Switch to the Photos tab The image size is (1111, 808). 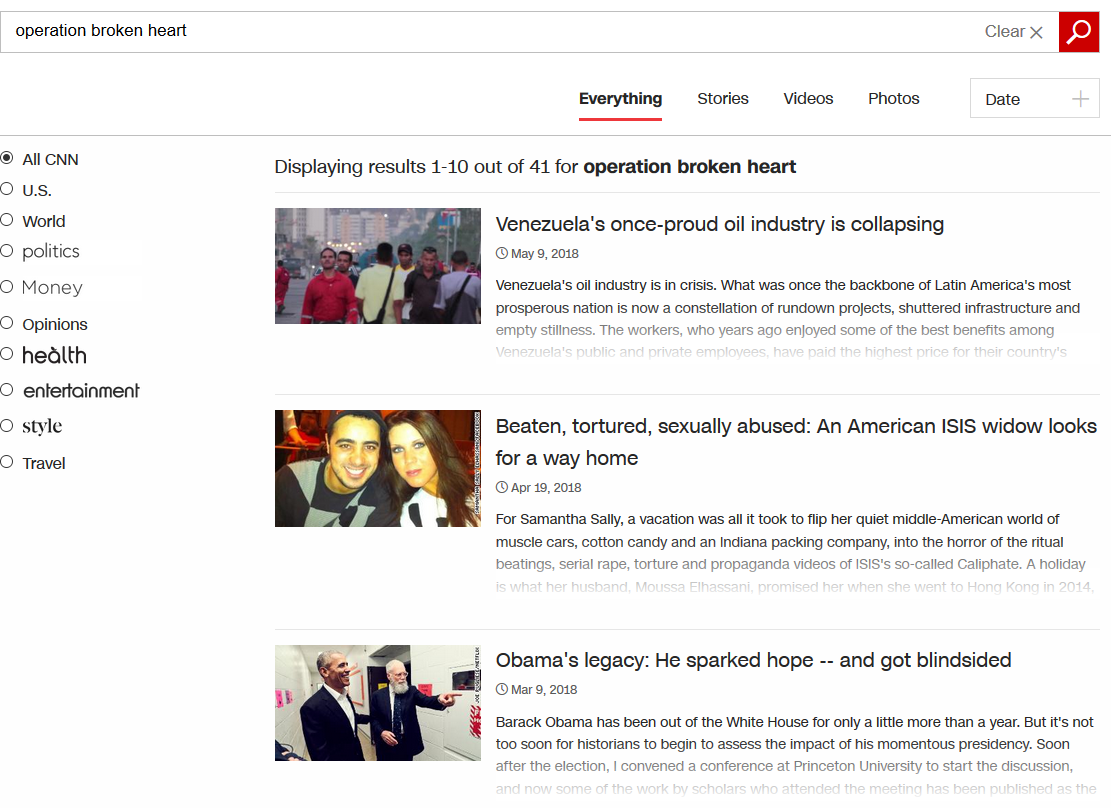(893, 99)
